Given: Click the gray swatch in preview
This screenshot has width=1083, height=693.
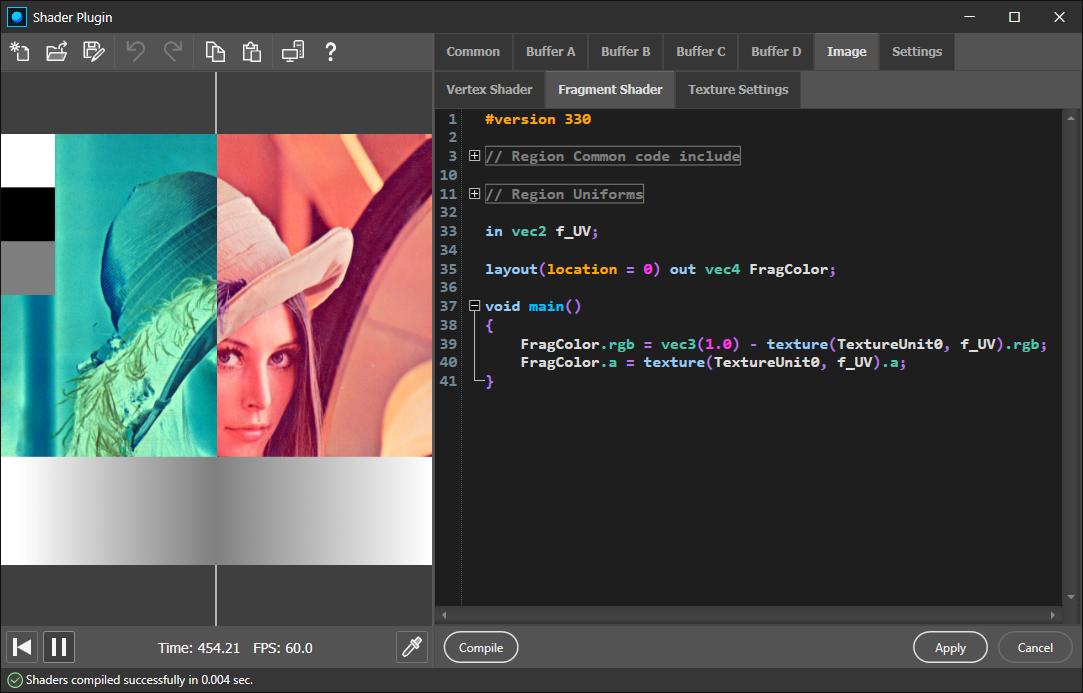Looking at the screenshot, I should (x=28, y=268).
